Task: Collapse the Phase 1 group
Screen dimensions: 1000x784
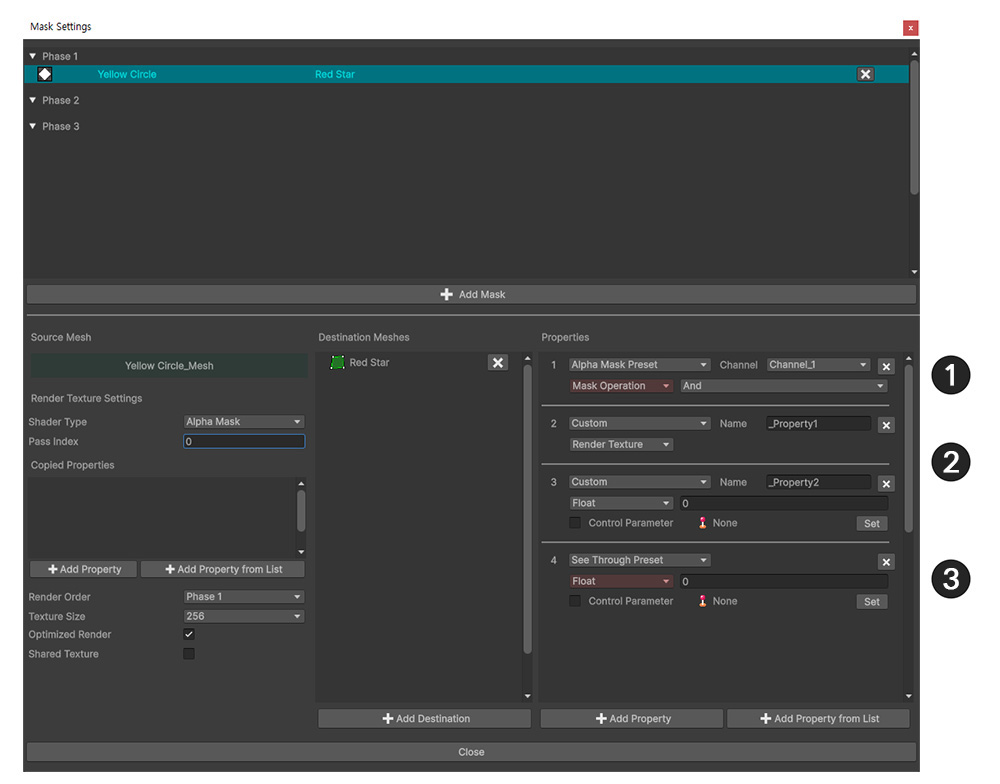Action: coord(33,56)
